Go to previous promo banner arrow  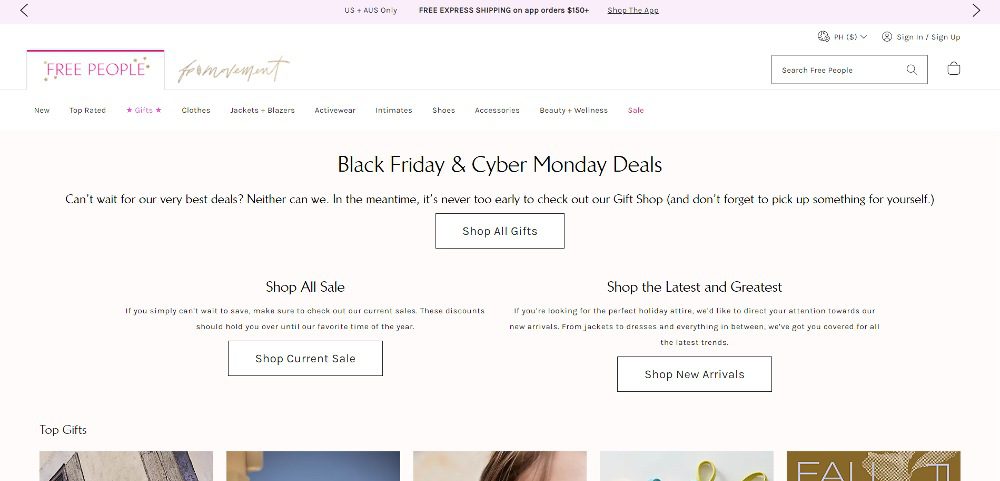click(x=24, y=10)
